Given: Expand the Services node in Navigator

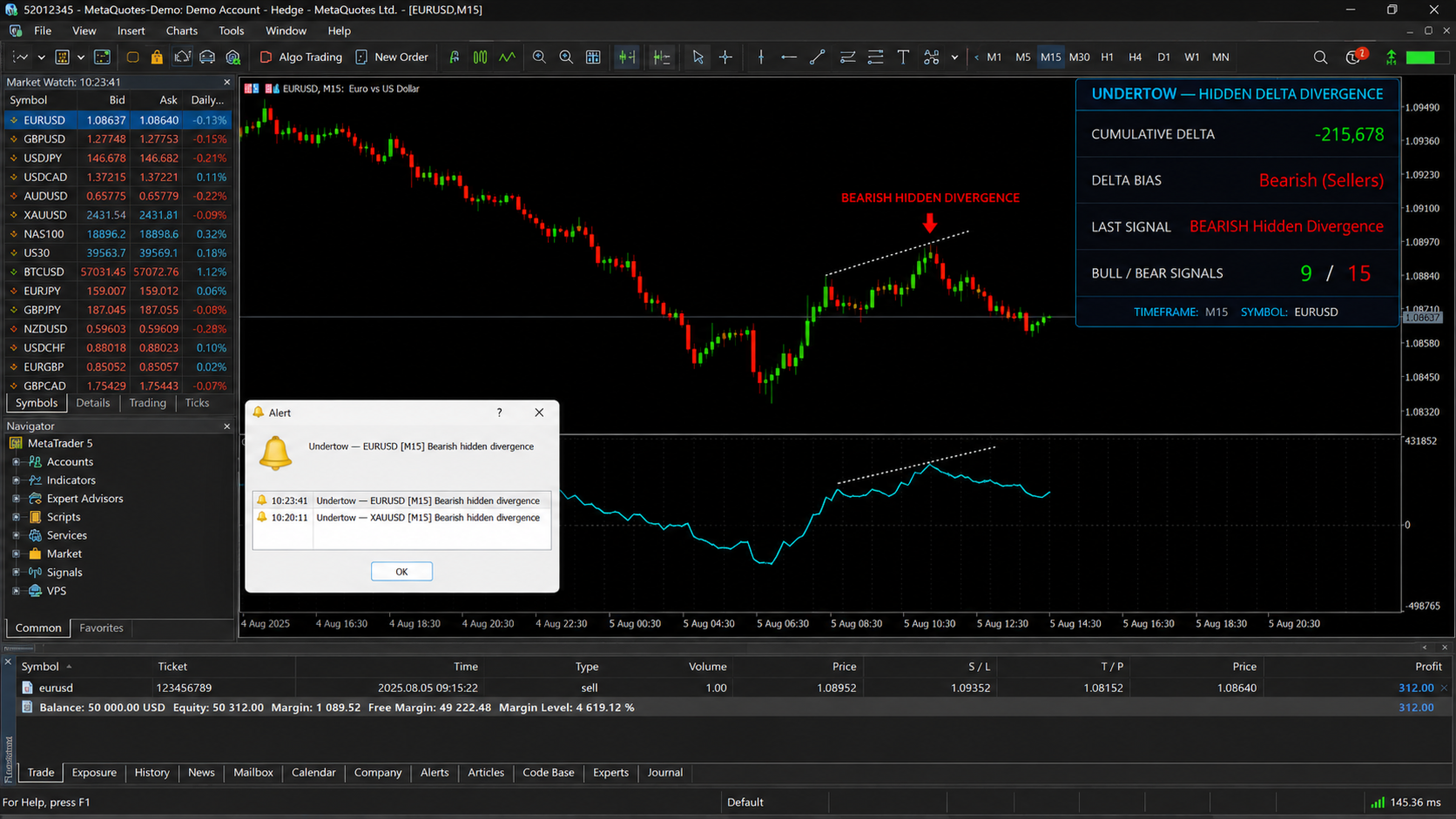Looking at the screenshot, I should tap(16, 535).
